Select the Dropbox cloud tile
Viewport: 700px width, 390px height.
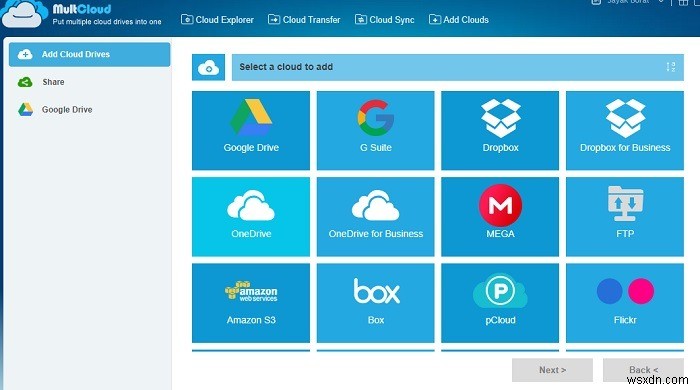click(500, 130)
